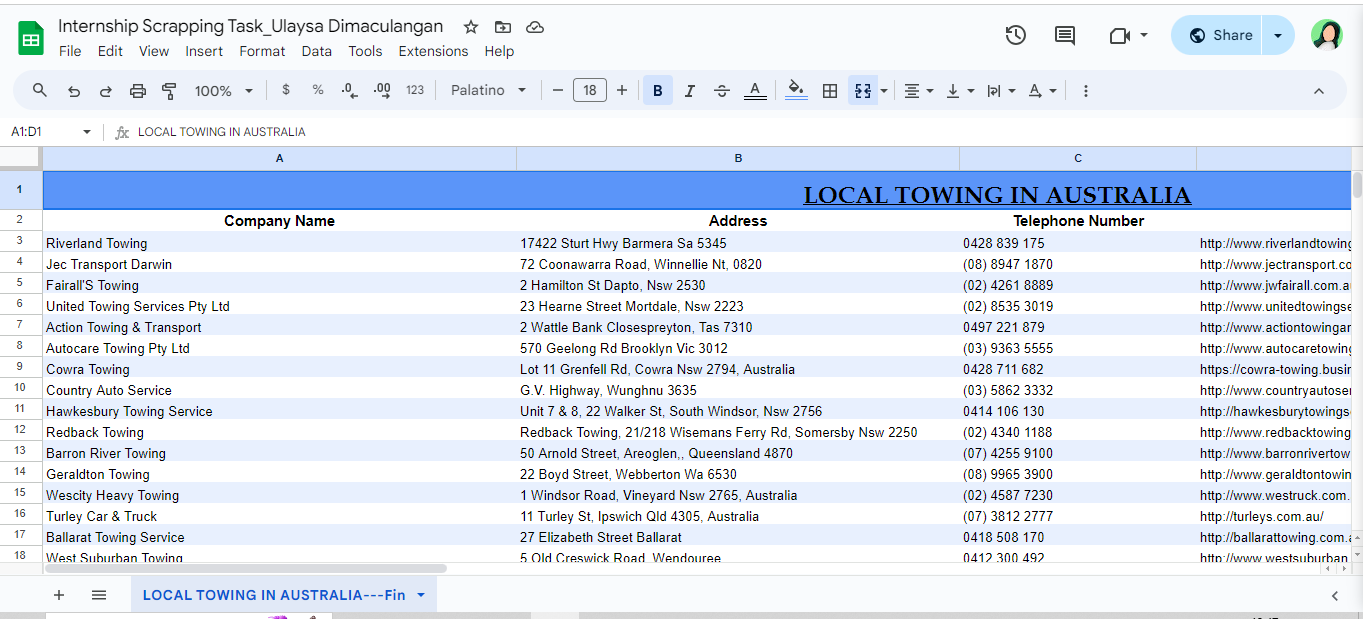This screenshot has width=1363, height=619.
Task: Open the Fill color picker
Action: [x=796, y=91]
